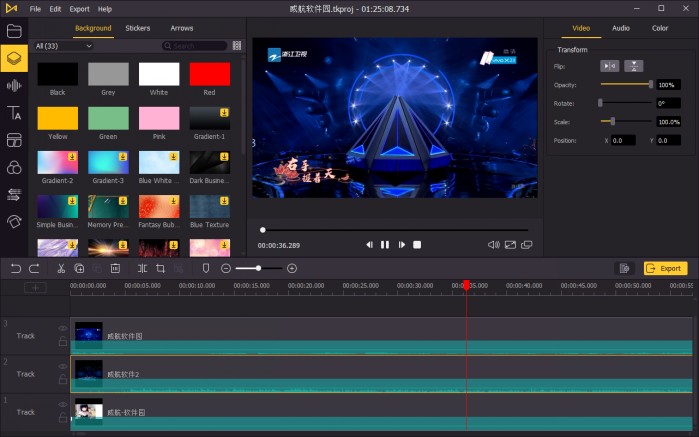Step to previous frame
Image resolution: width=699 pixels, height=437 pixels.
[369, 245]
